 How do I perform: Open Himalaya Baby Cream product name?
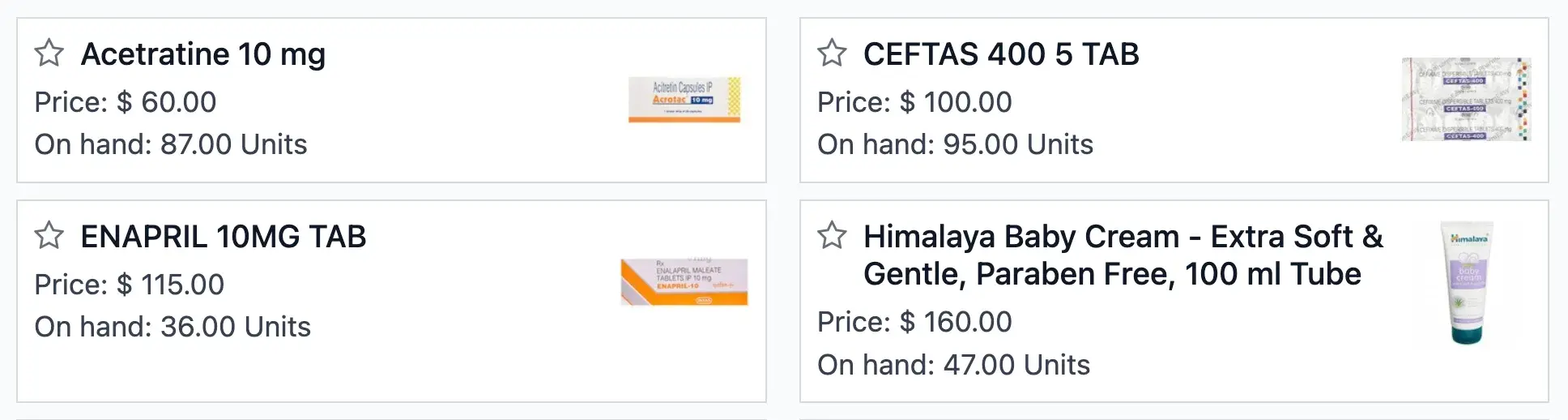pos(1123,255)
